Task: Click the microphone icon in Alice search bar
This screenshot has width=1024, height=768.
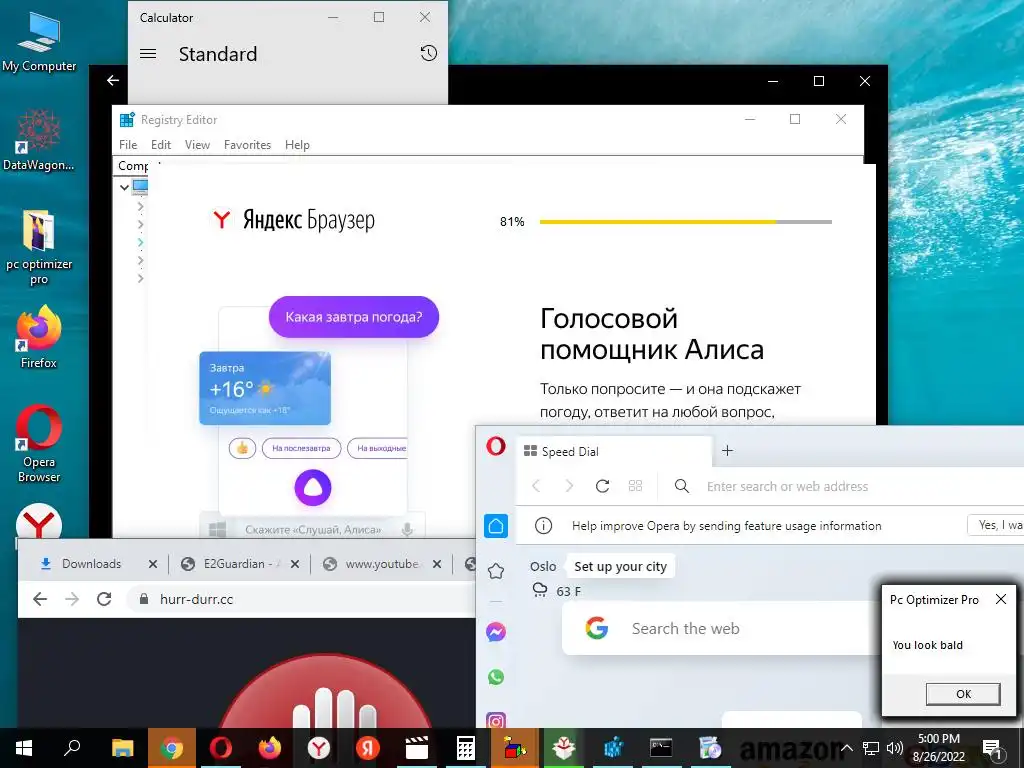Action: click(408, 530)
